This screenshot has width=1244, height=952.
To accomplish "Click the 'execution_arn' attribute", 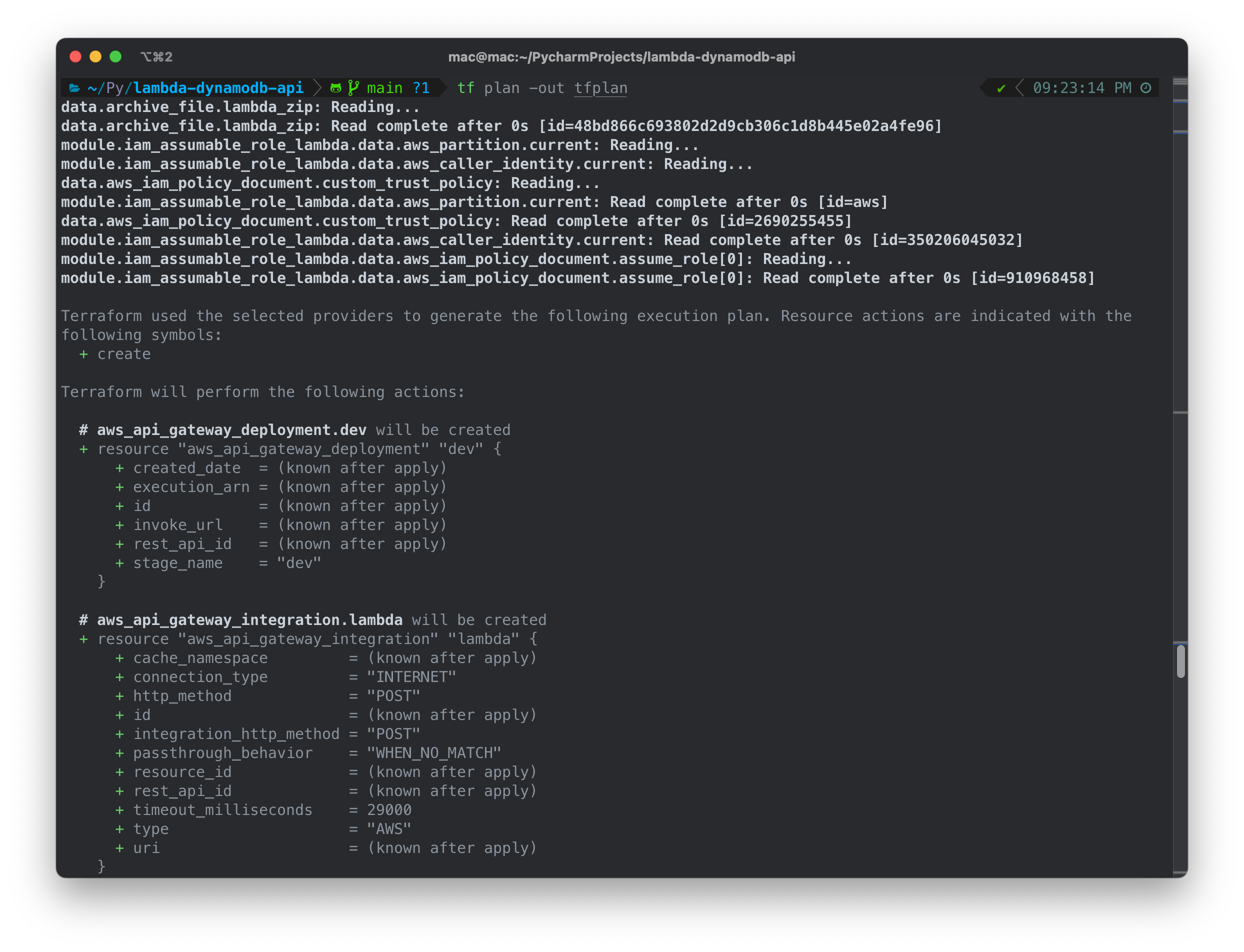I will pos(191,487).
